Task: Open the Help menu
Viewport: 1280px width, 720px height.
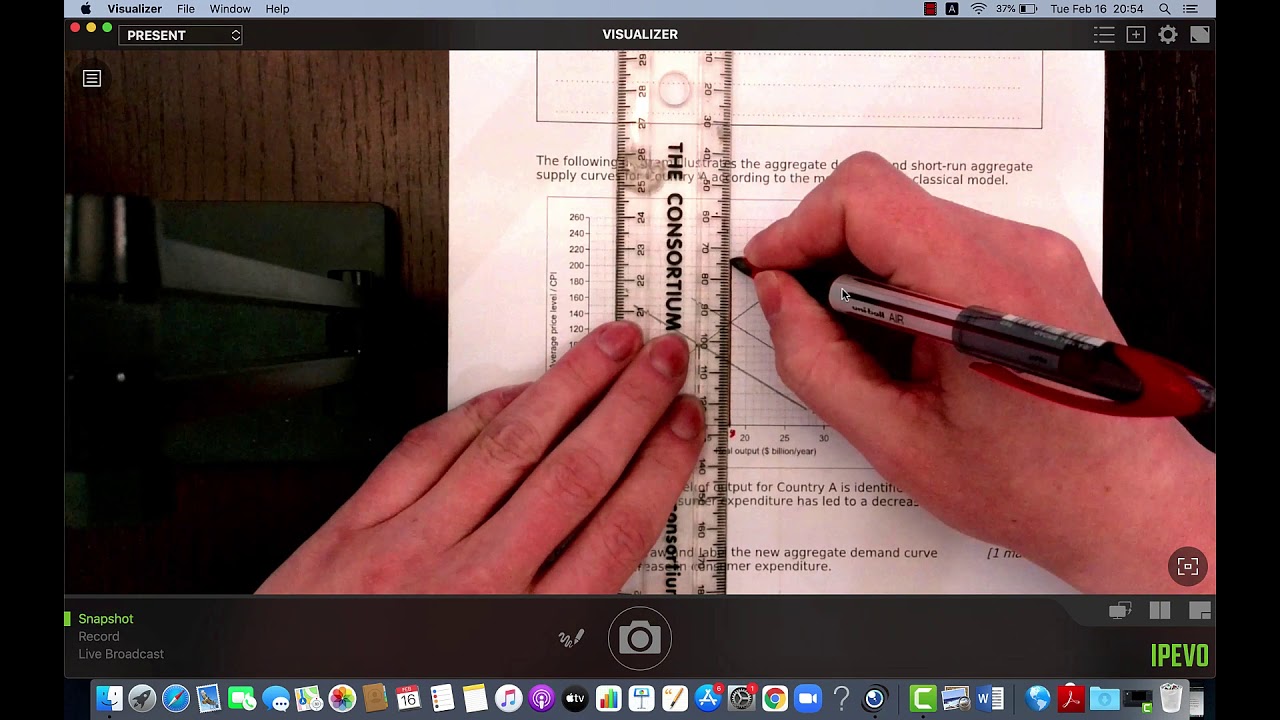Action: (x=277, y=9)
